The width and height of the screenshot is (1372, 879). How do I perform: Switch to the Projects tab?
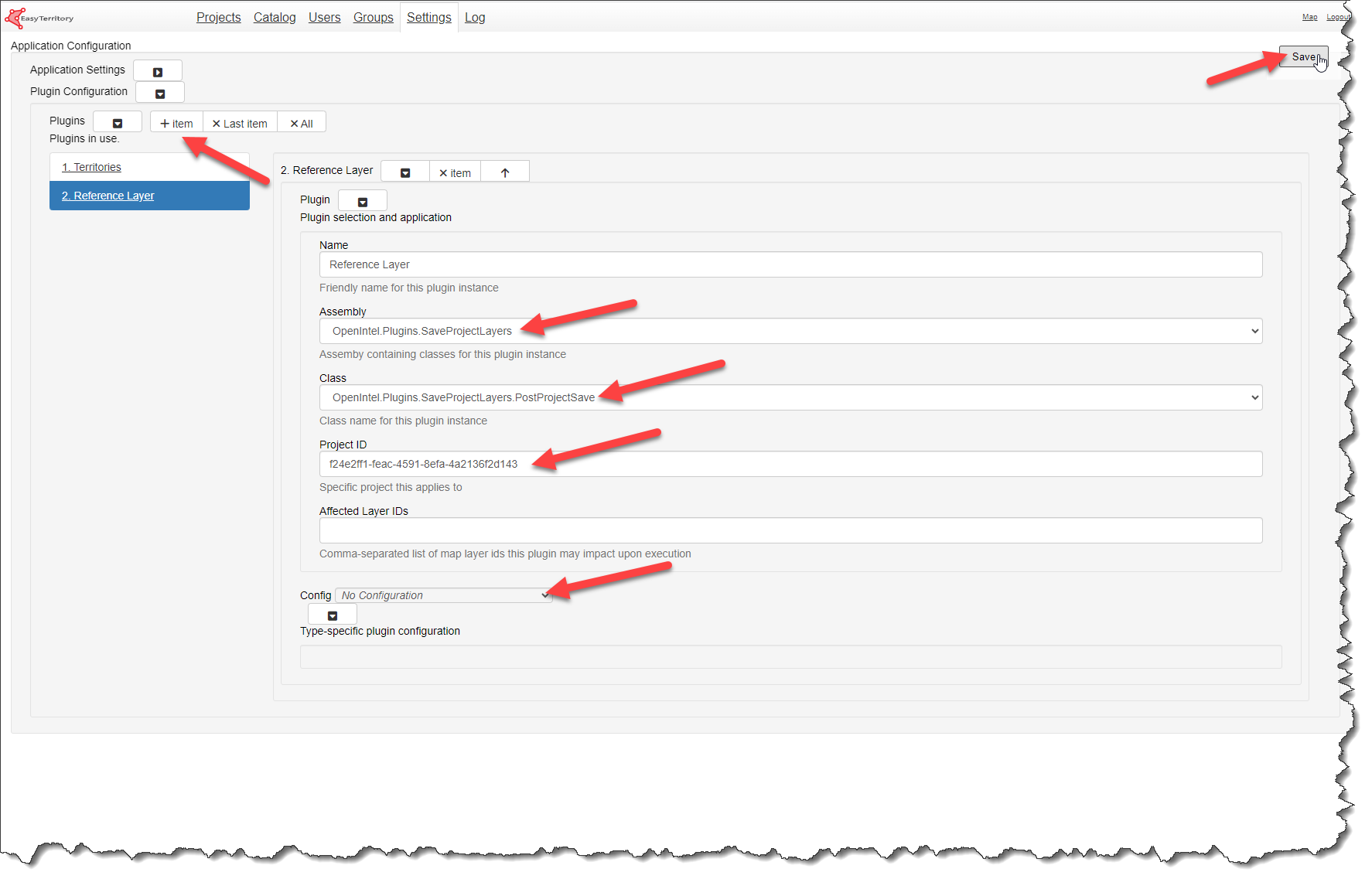coord(218,17)
